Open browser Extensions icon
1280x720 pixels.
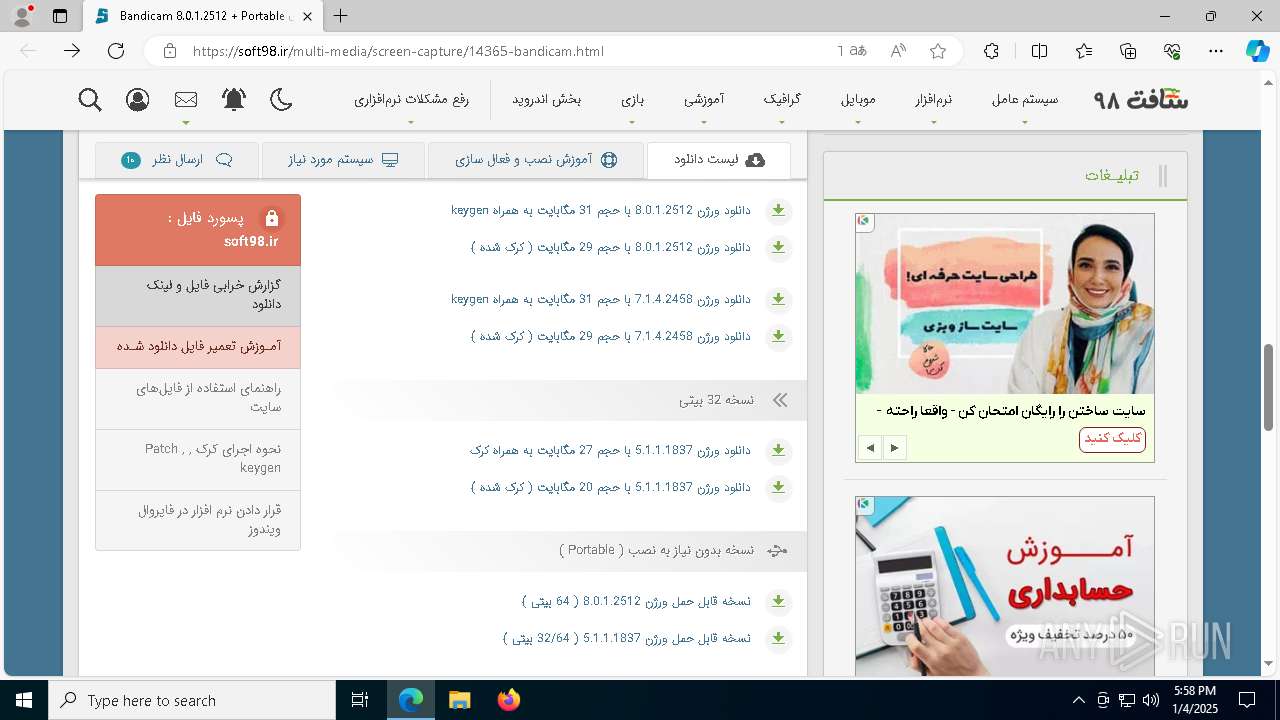coord(991,51)
